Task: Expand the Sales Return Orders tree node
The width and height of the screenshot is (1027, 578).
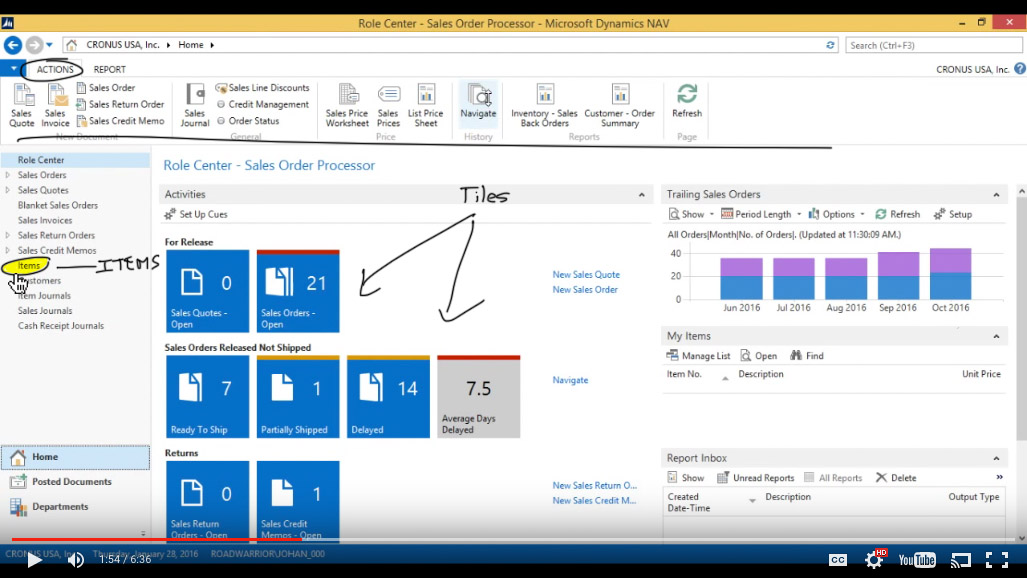Action: click(8, 235)
